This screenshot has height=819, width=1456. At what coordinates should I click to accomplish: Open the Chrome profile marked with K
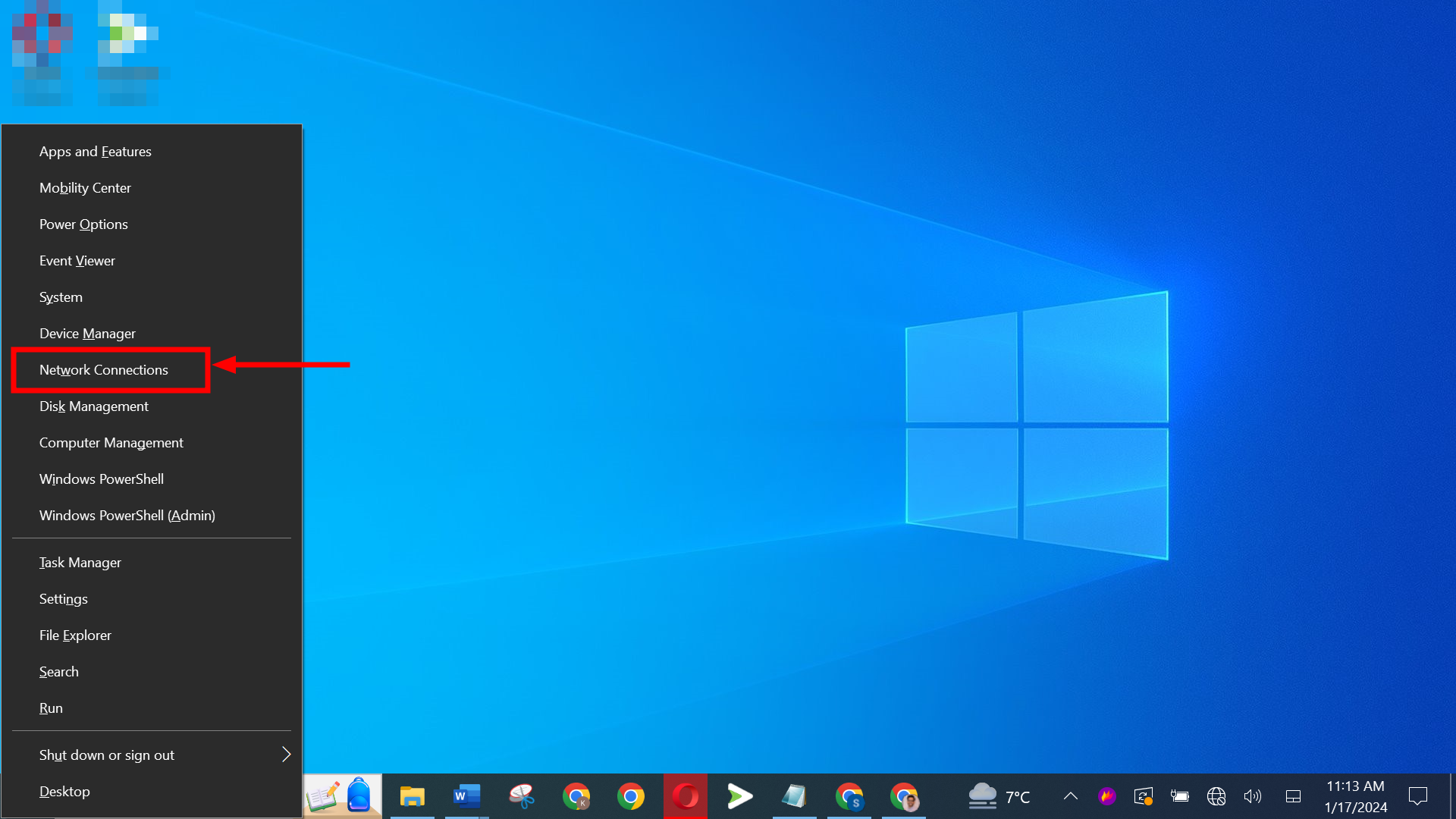click(x=576, y=797)
